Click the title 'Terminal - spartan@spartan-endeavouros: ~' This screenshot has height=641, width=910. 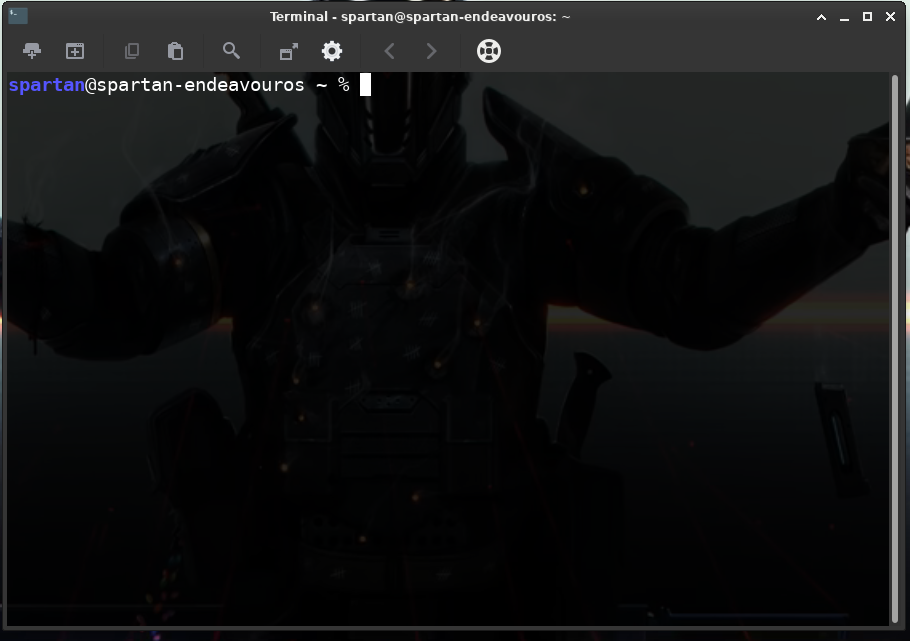pyautogui.click(x=420, y=17)
